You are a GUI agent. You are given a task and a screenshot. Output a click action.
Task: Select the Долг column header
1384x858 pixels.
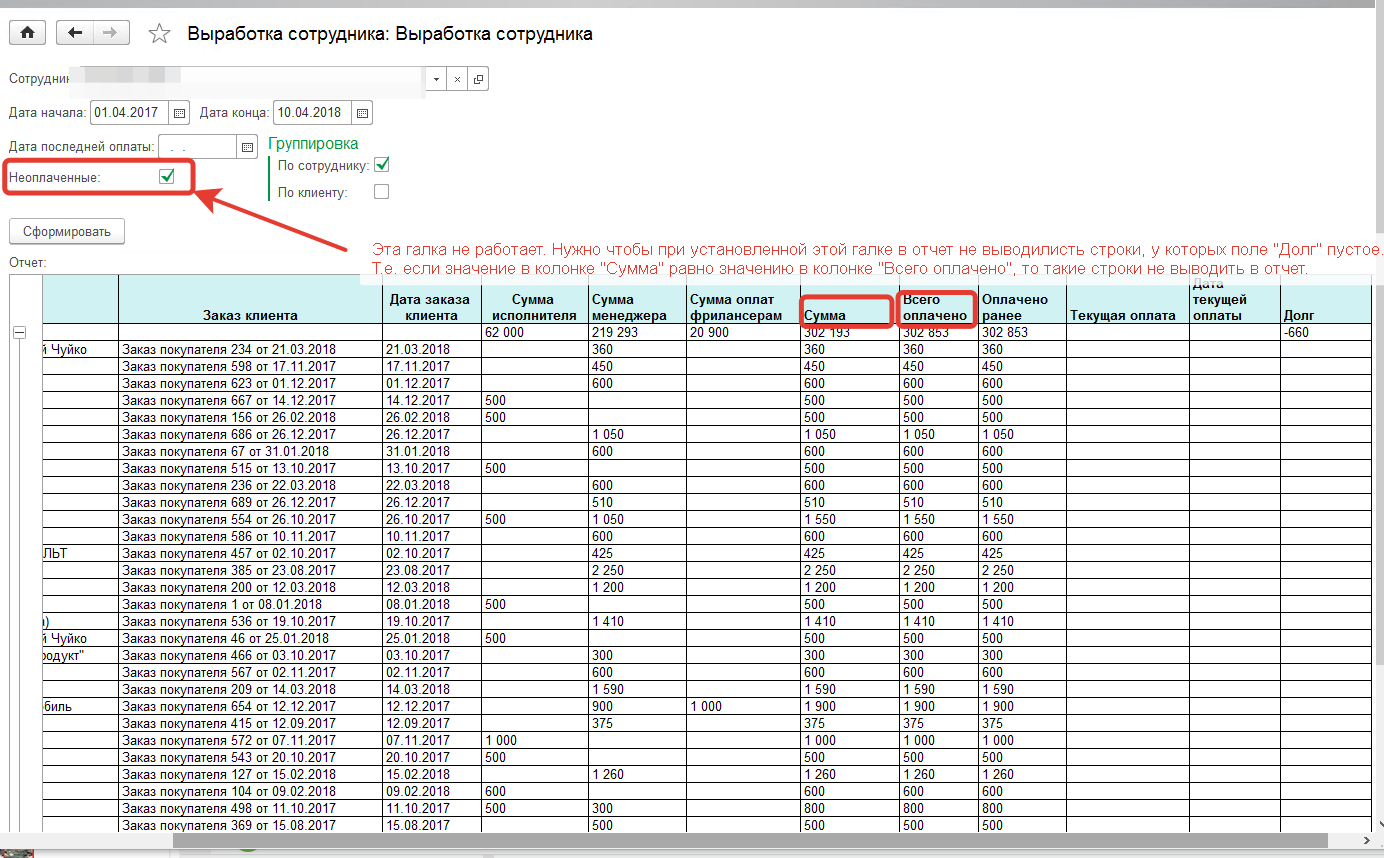[x=1325, y=315]
